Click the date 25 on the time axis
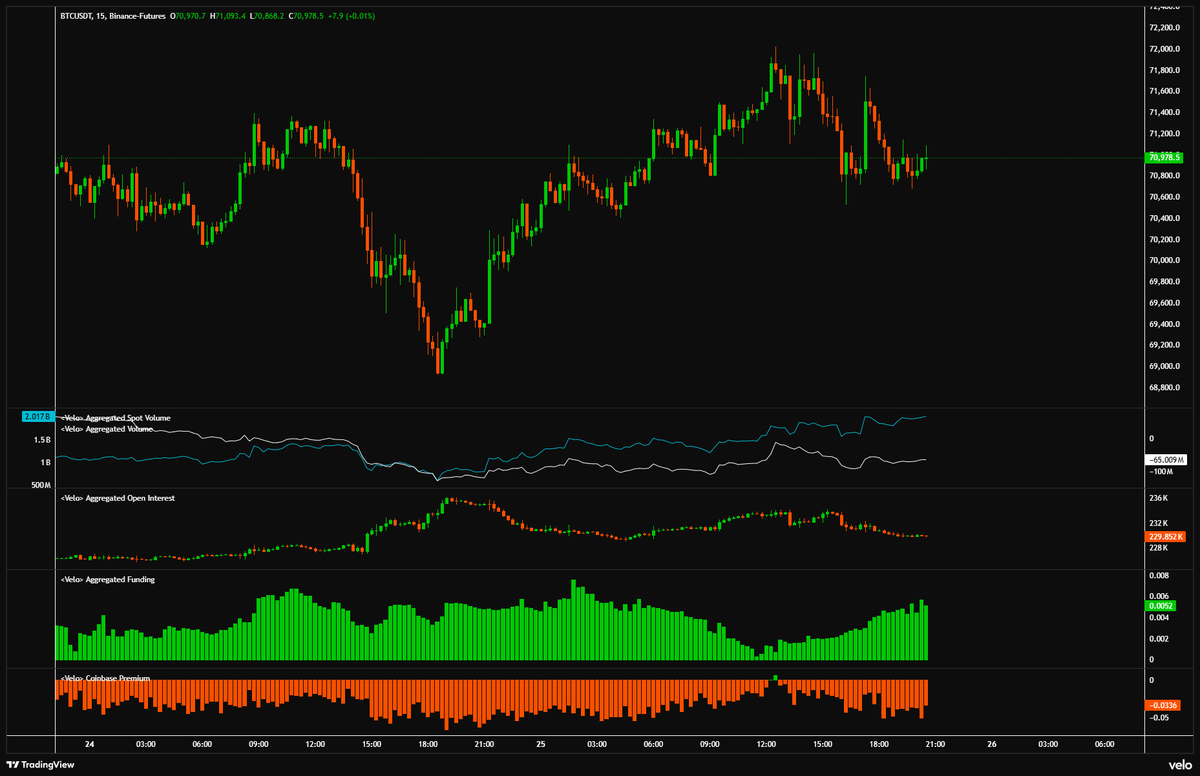 (541, 744)
